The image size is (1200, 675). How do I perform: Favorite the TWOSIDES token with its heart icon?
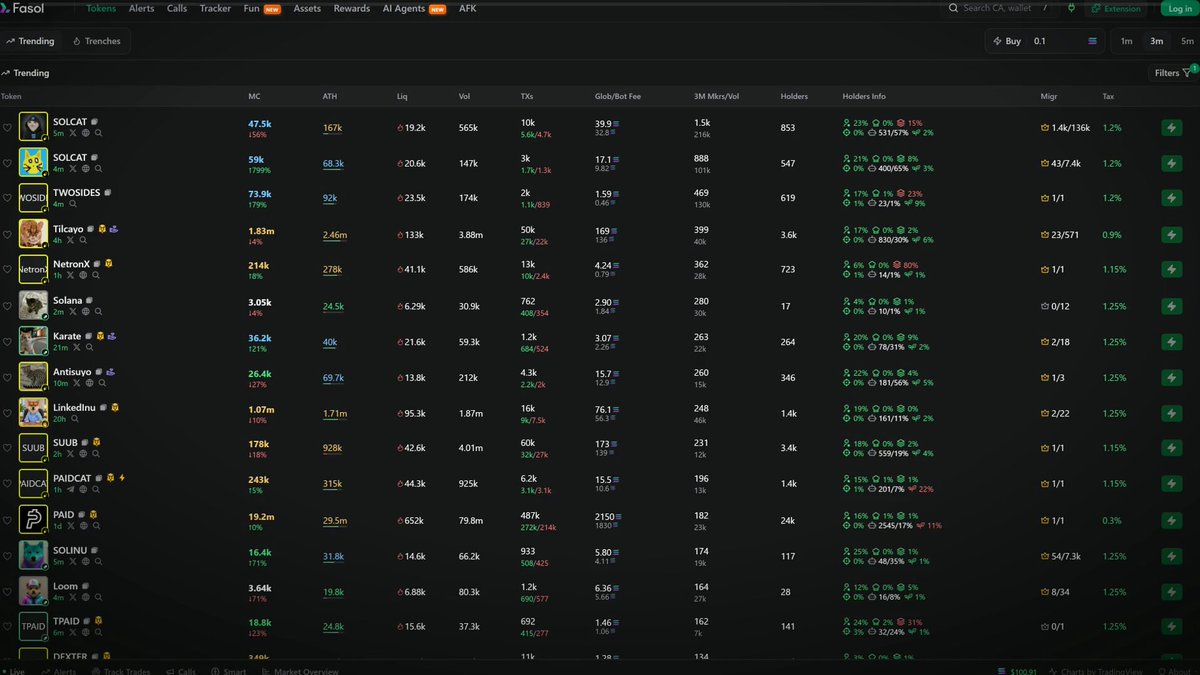(x=7, y=199)
